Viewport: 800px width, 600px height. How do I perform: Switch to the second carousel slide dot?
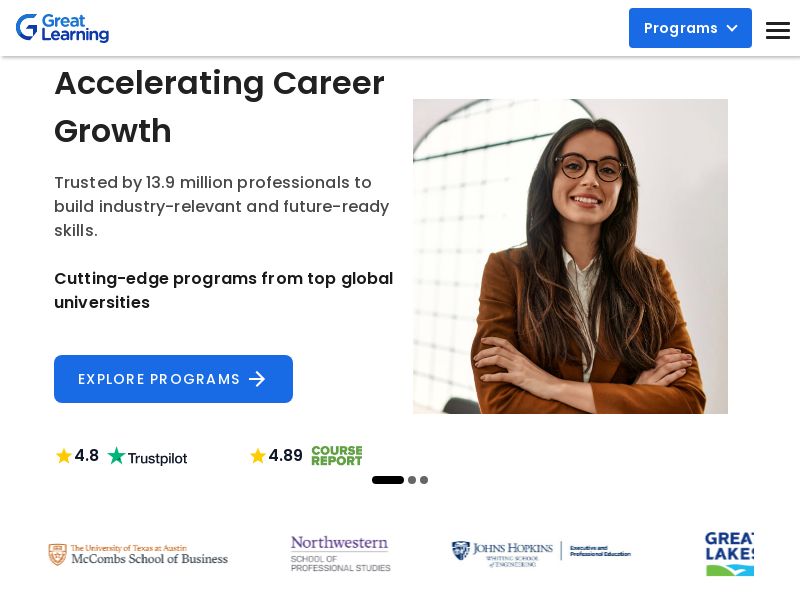pyautogui.click(x=412, y=480)
